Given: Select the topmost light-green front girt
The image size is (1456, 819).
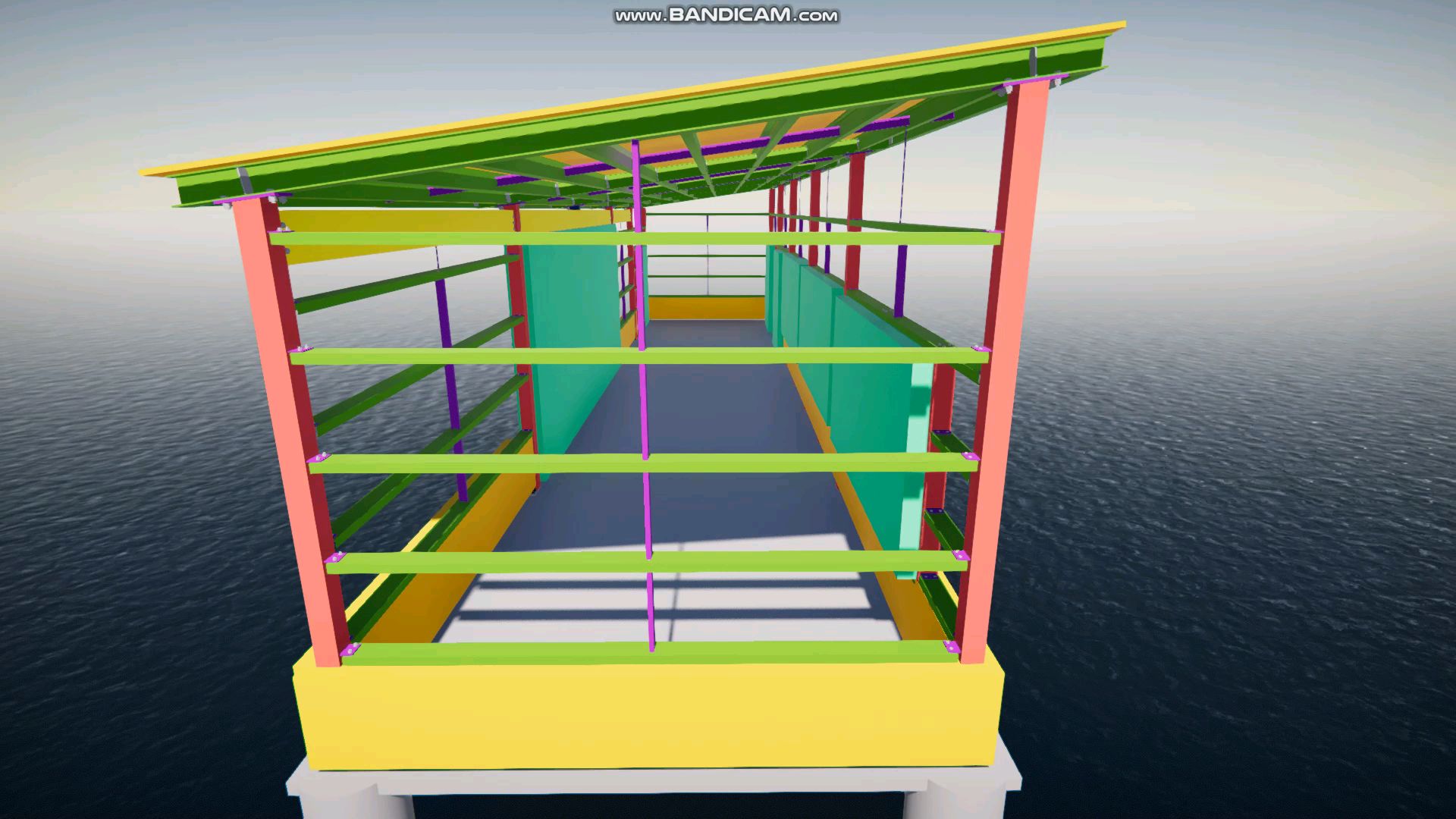Looking at the screenshot, I should [x=635, y=238].
